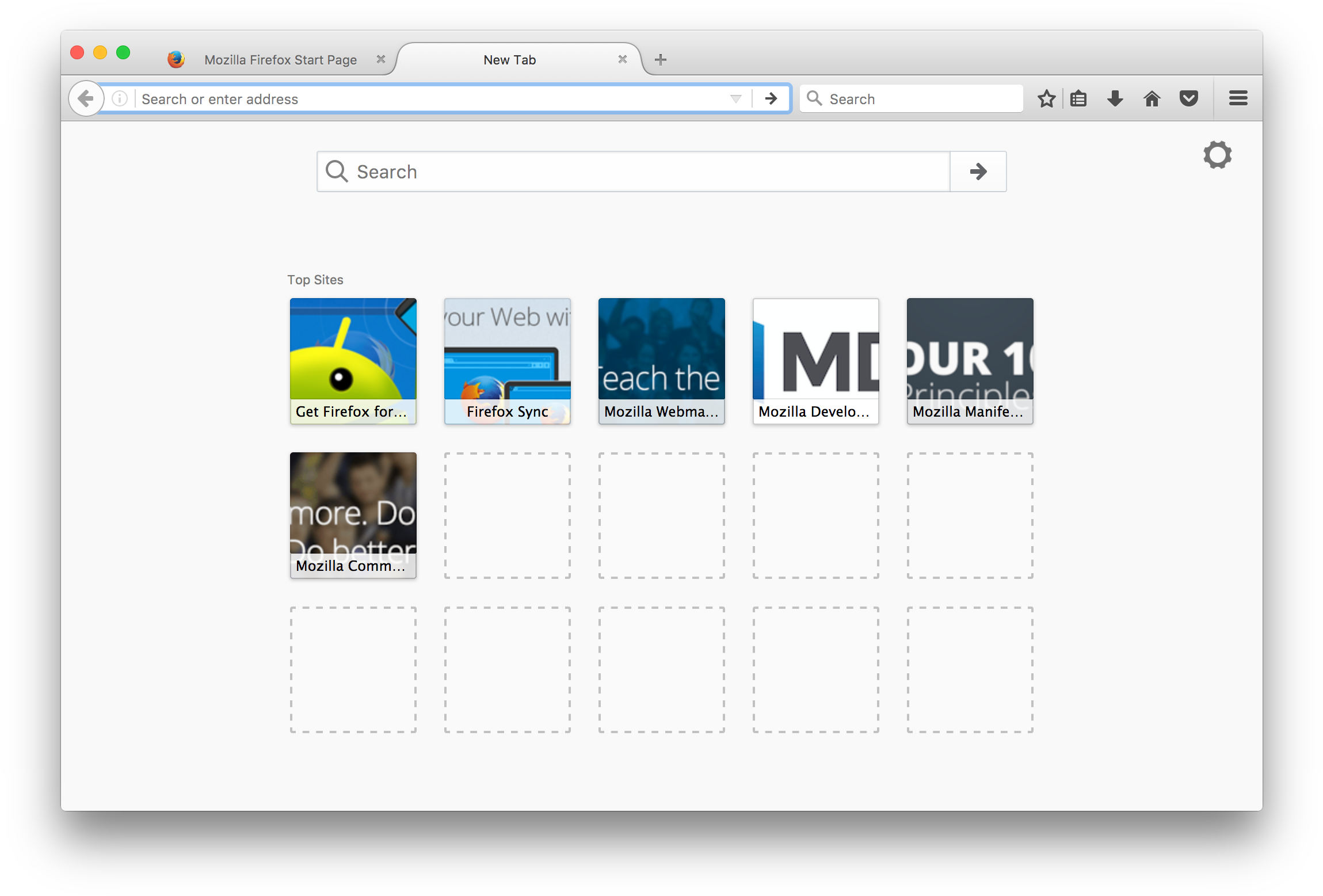
Task: Click the magnifier icon in toolbar search
Action: (814, 98)
